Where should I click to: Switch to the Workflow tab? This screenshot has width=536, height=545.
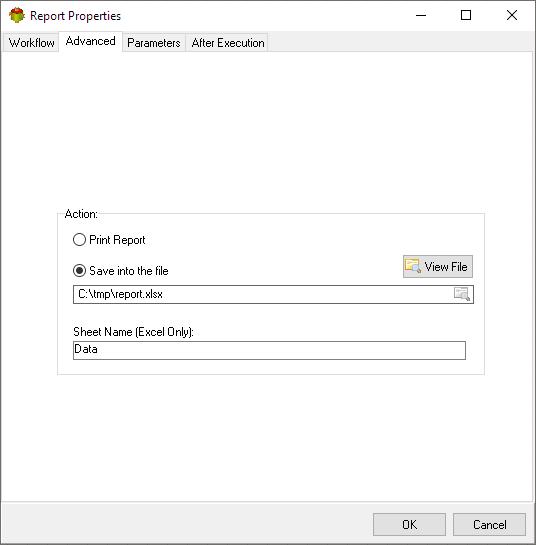[x=31, y=43]
